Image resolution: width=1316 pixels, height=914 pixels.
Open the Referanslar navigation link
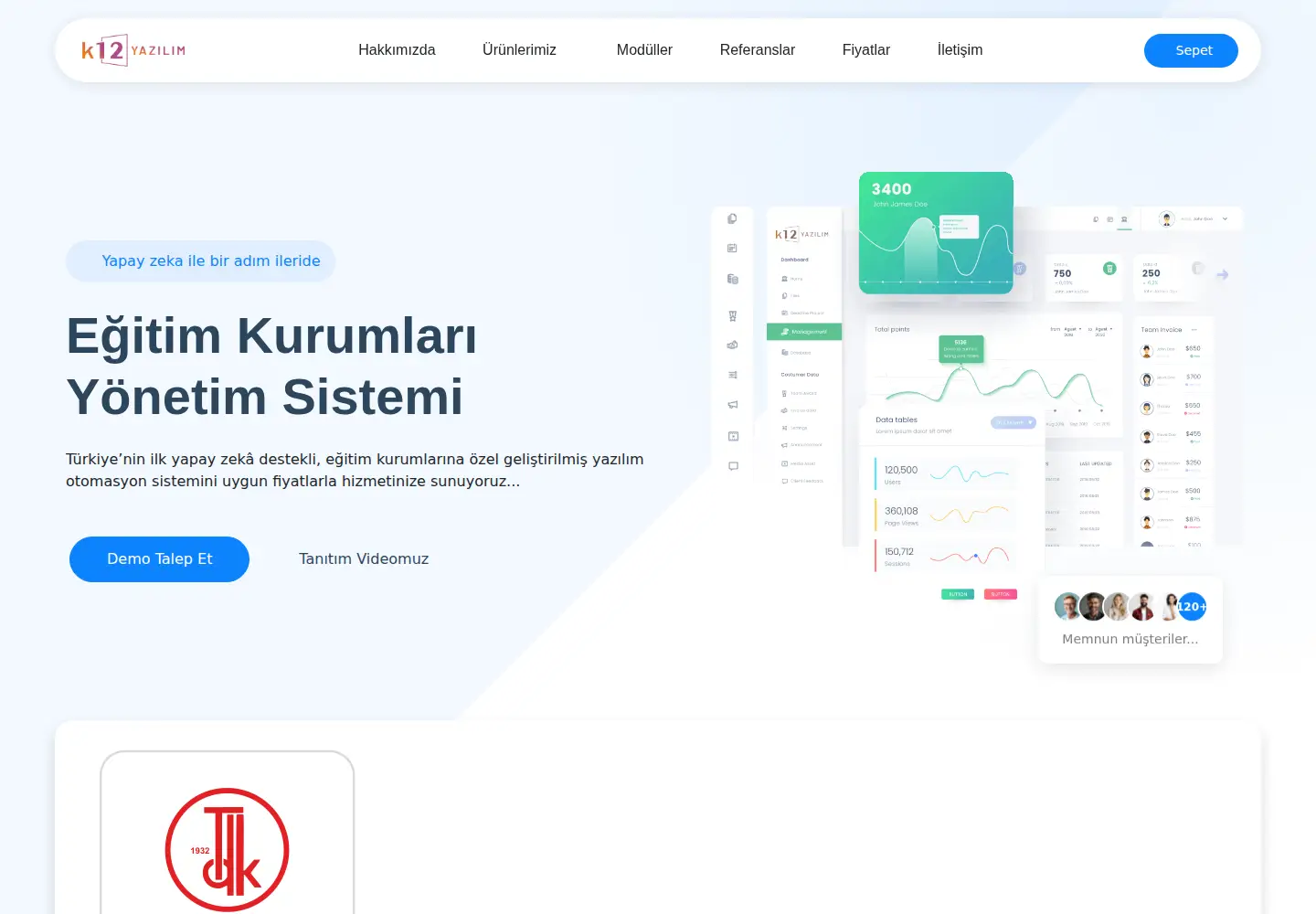[x=758, y=50]
